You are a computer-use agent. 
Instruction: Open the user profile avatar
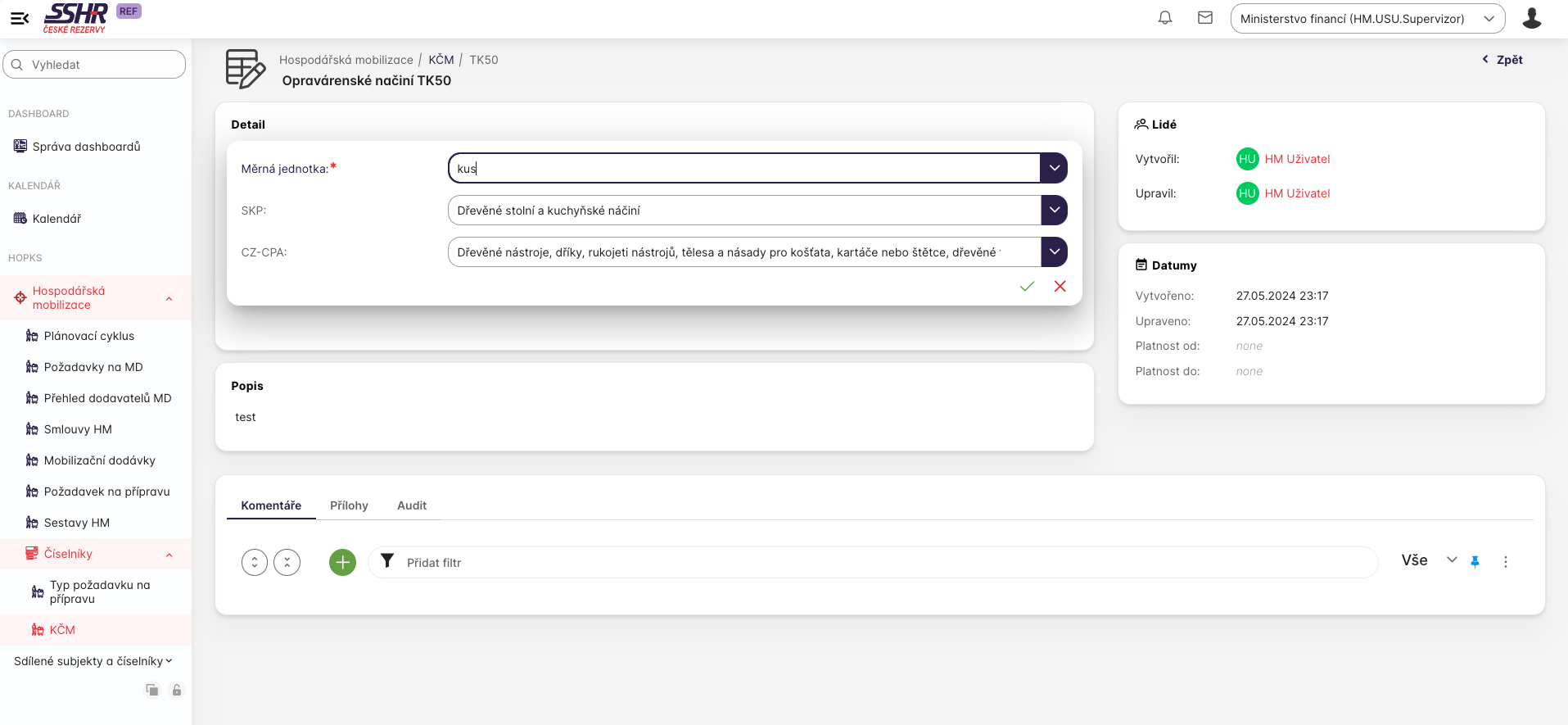click(1531, 18)
